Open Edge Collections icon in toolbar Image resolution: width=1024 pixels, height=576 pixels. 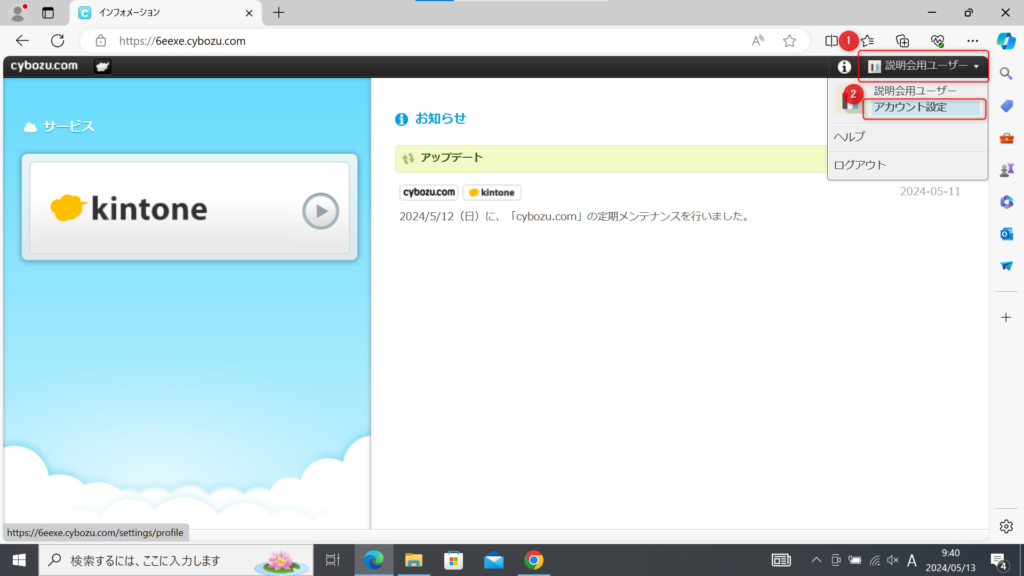(x=902, y=41)
